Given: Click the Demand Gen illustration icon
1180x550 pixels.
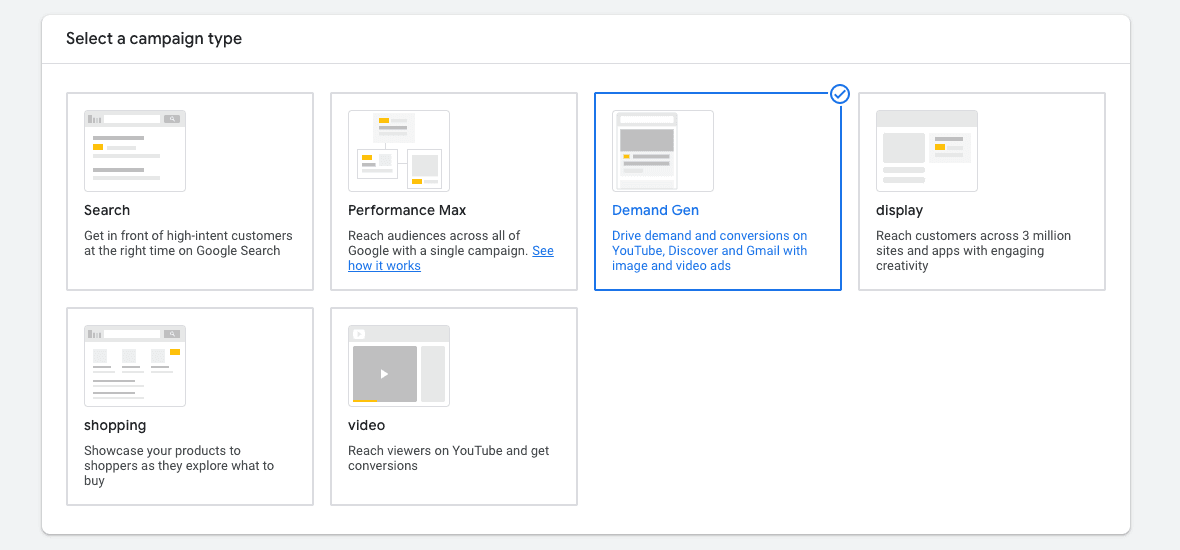Looking at the screenshot, I should click(663, 151).
